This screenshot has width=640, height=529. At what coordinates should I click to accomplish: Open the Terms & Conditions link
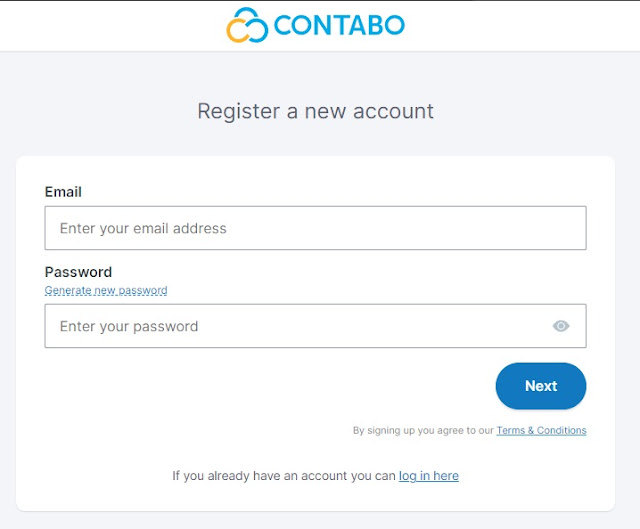(541, 431)
